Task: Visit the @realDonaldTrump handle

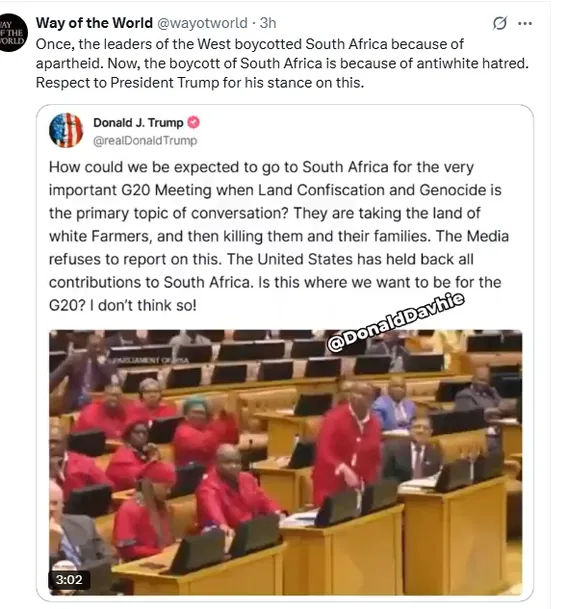Action: [145, 140]
